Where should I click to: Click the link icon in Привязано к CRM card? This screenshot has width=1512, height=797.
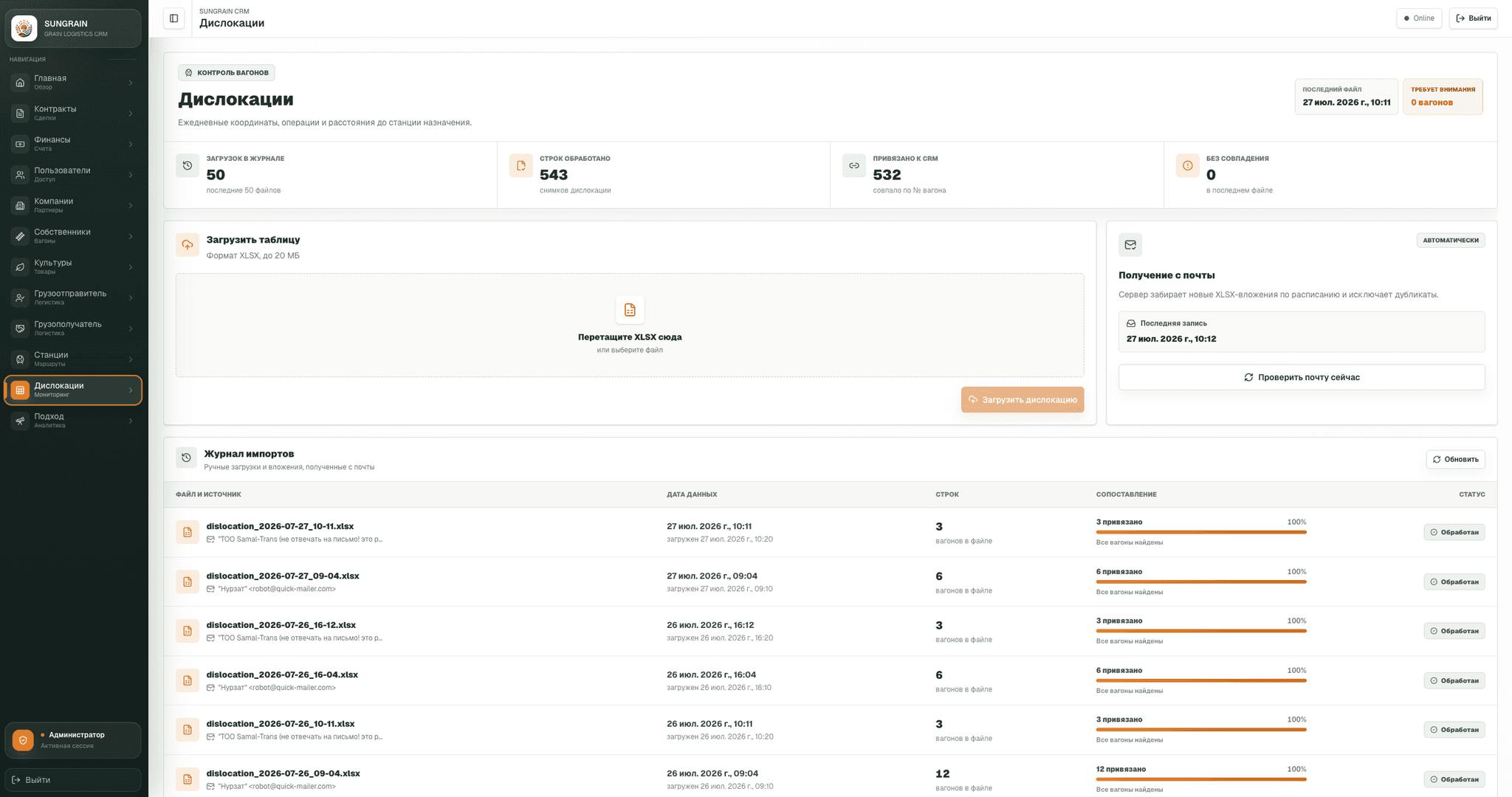coord(854,165)
